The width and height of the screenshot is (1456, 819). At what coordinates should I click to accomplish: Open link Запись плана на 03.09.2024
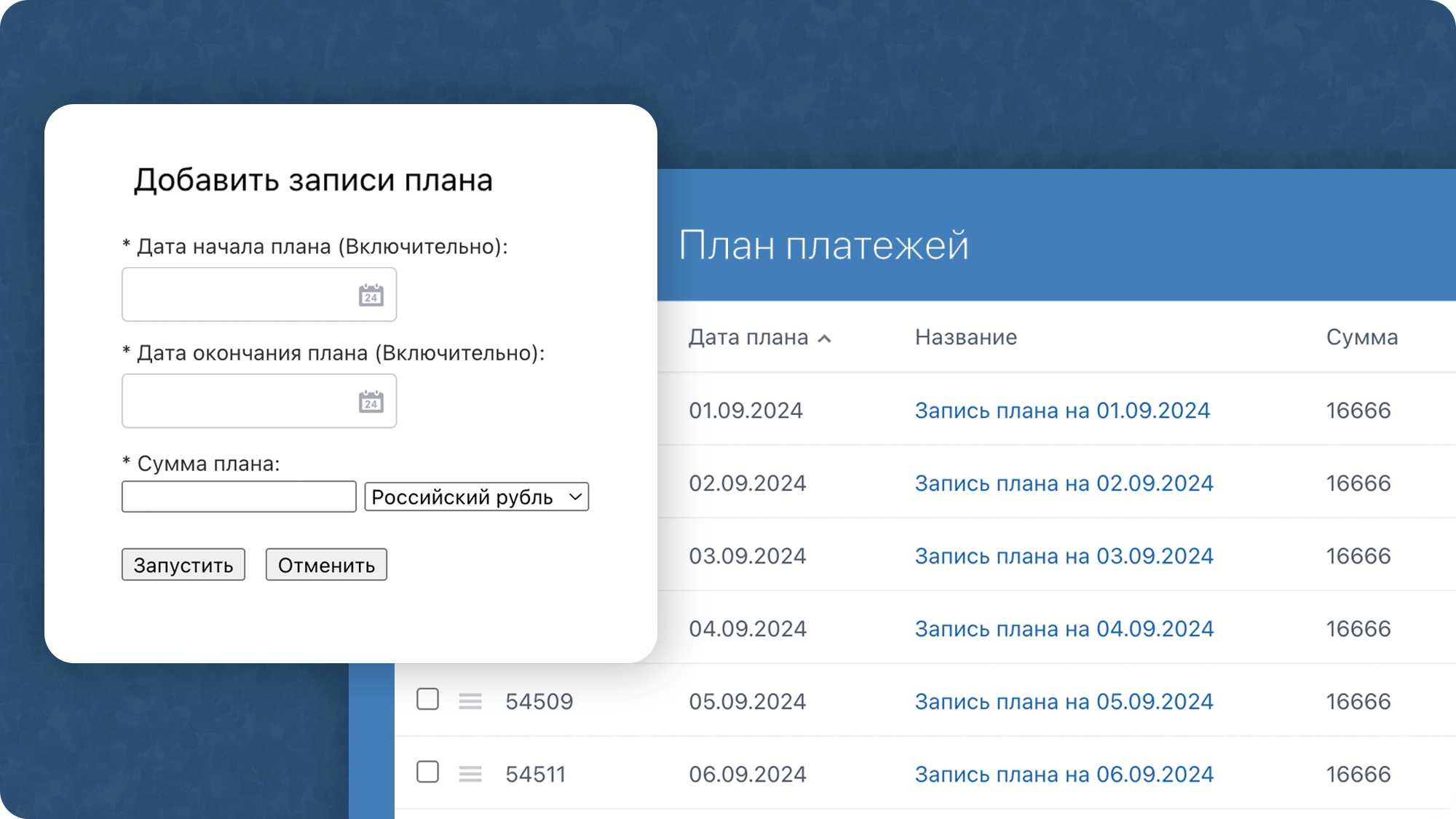coord(1064,556)
